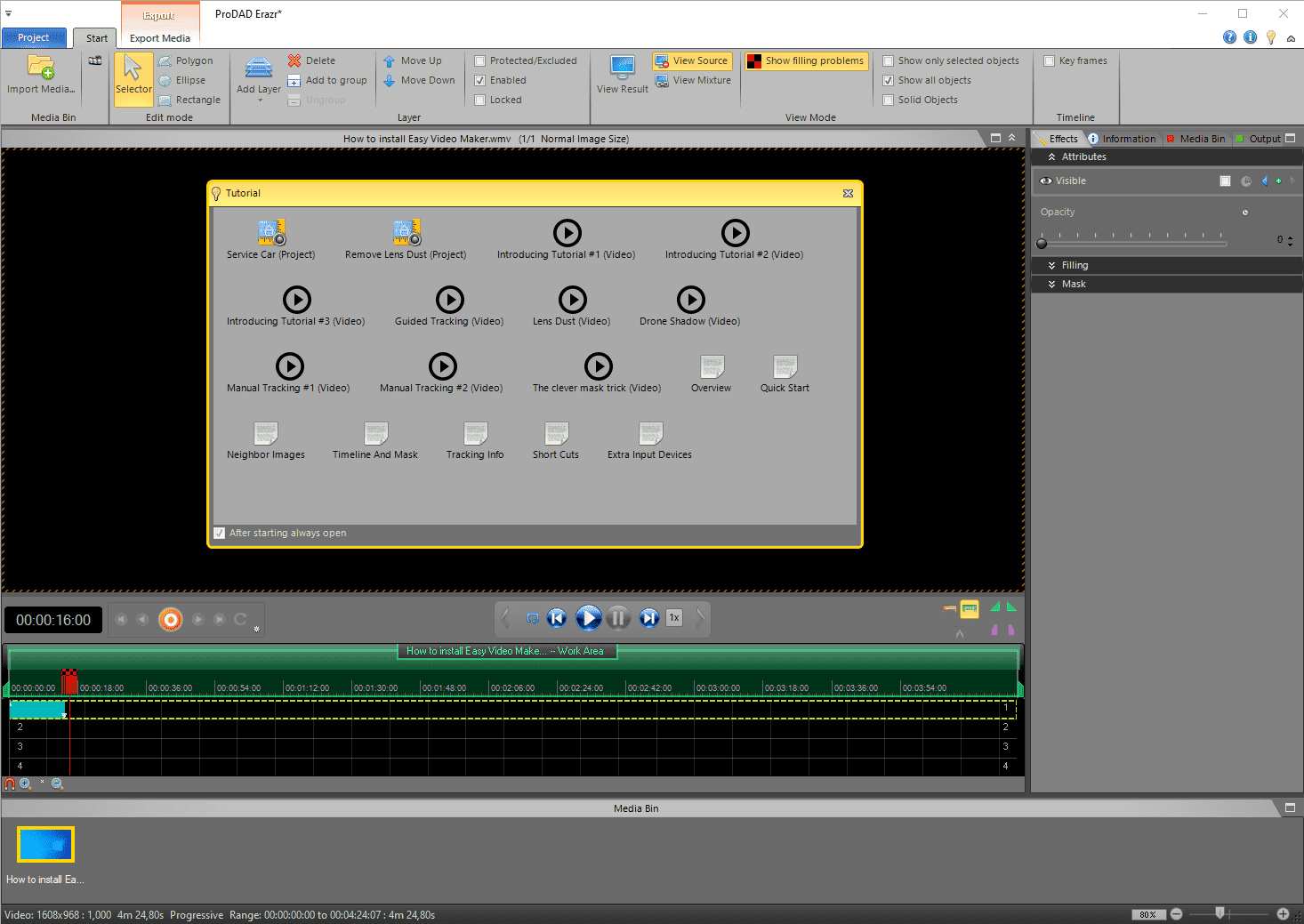Uncheck After starting always open
The height and width of the screenshot is (924, 1304).
[x=220, y=534]
